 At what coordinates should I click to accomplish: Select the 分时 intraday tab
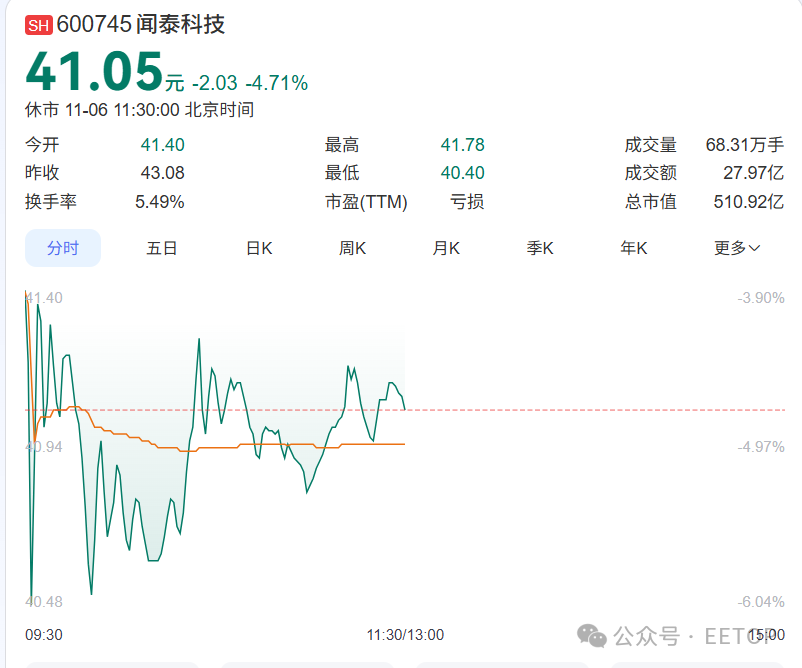63,248
